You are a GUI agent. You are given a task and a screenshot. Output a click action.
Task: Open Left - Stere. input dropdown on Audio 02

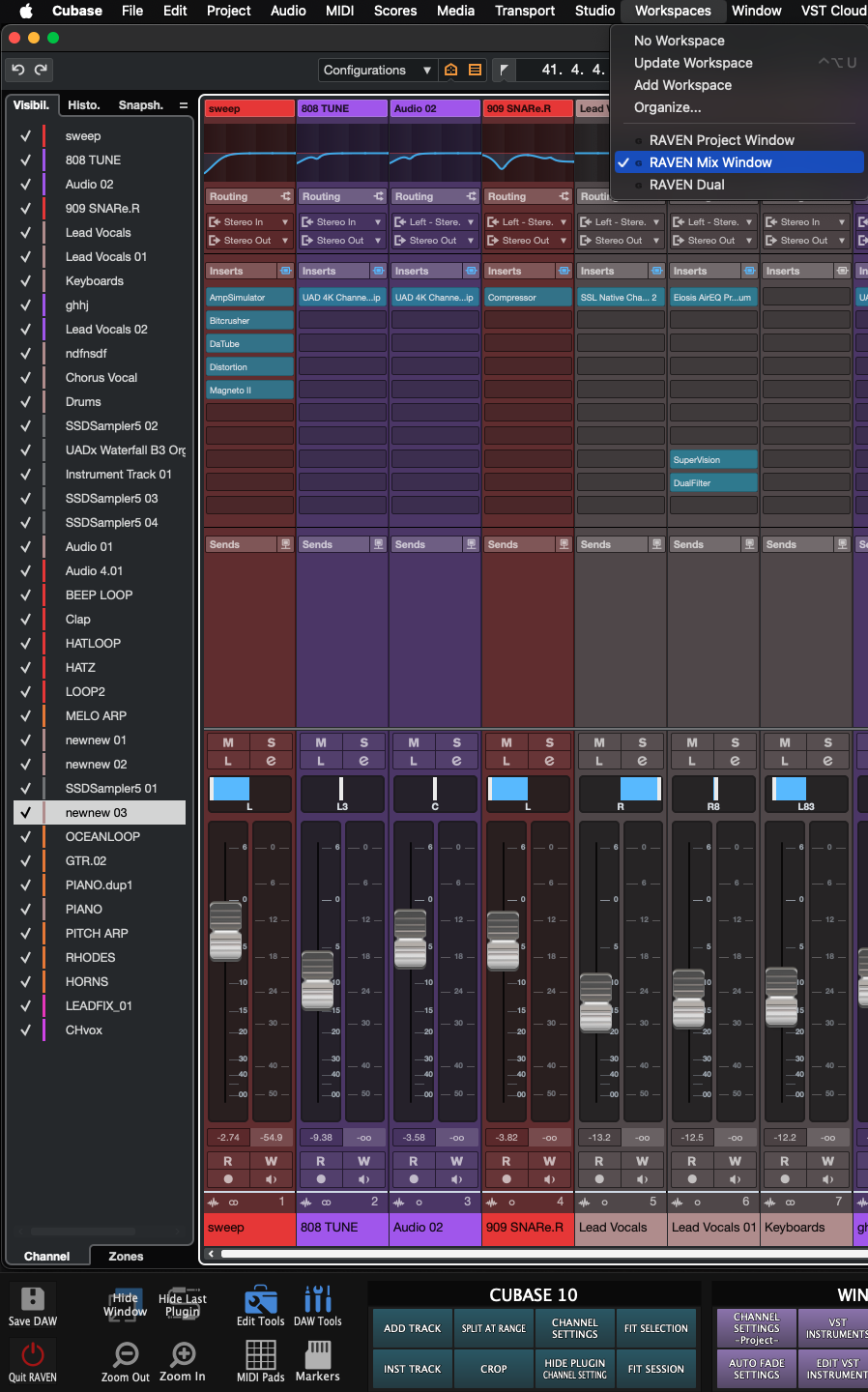click(x=434, y=222)
